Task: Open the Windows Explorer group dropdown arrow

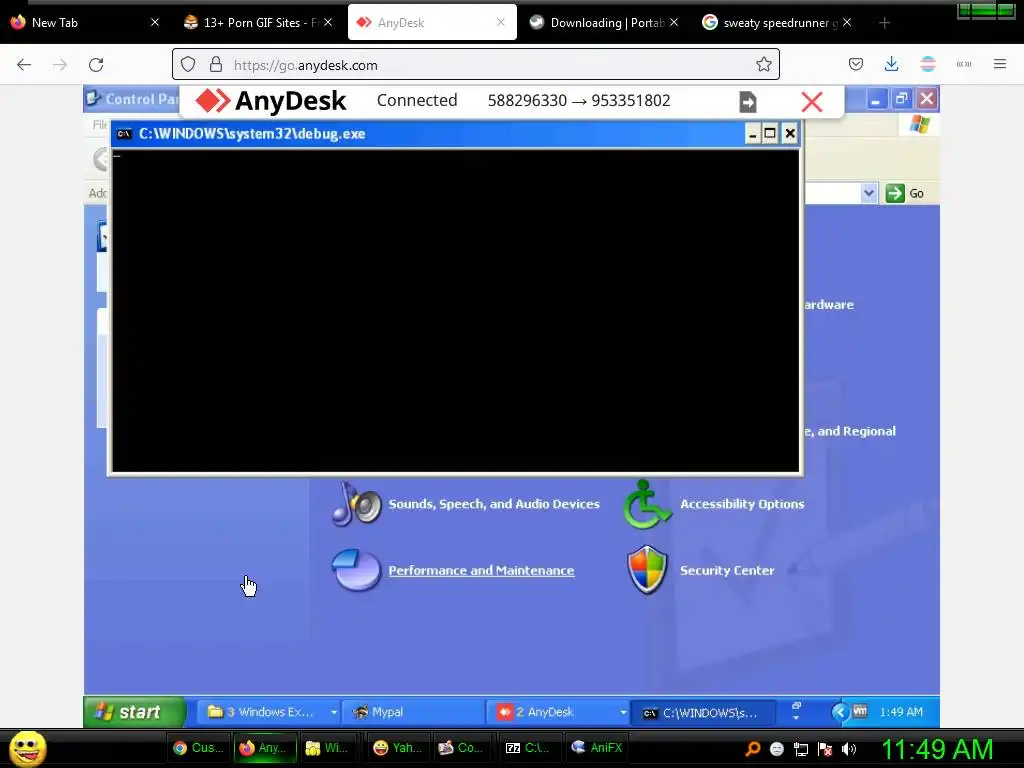Action: tap(333, 712)
